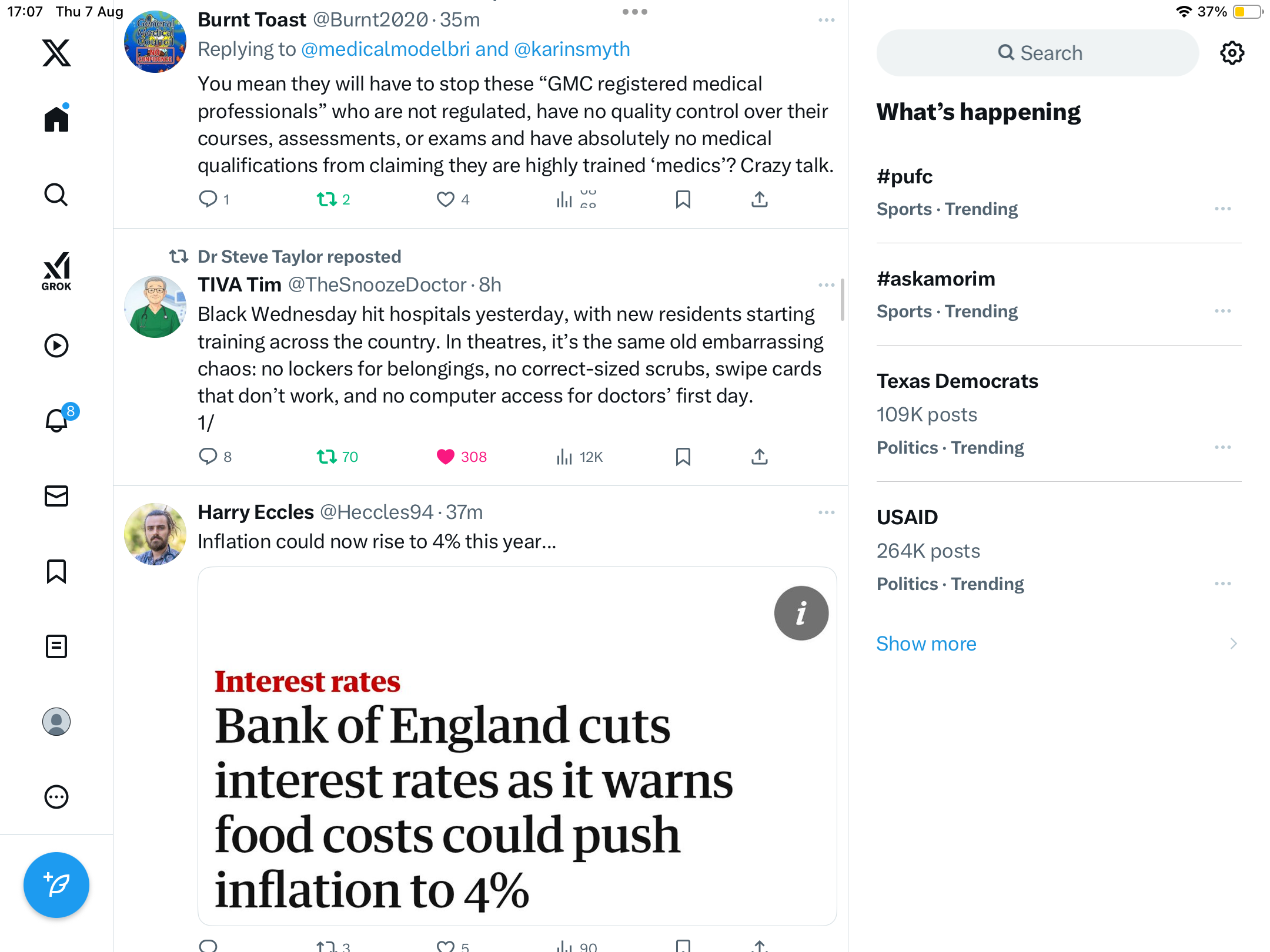The width and height of the screenshot is (1270, 952).
Task: Open Messages envelope in sidebar
Action: pos(56,496)
